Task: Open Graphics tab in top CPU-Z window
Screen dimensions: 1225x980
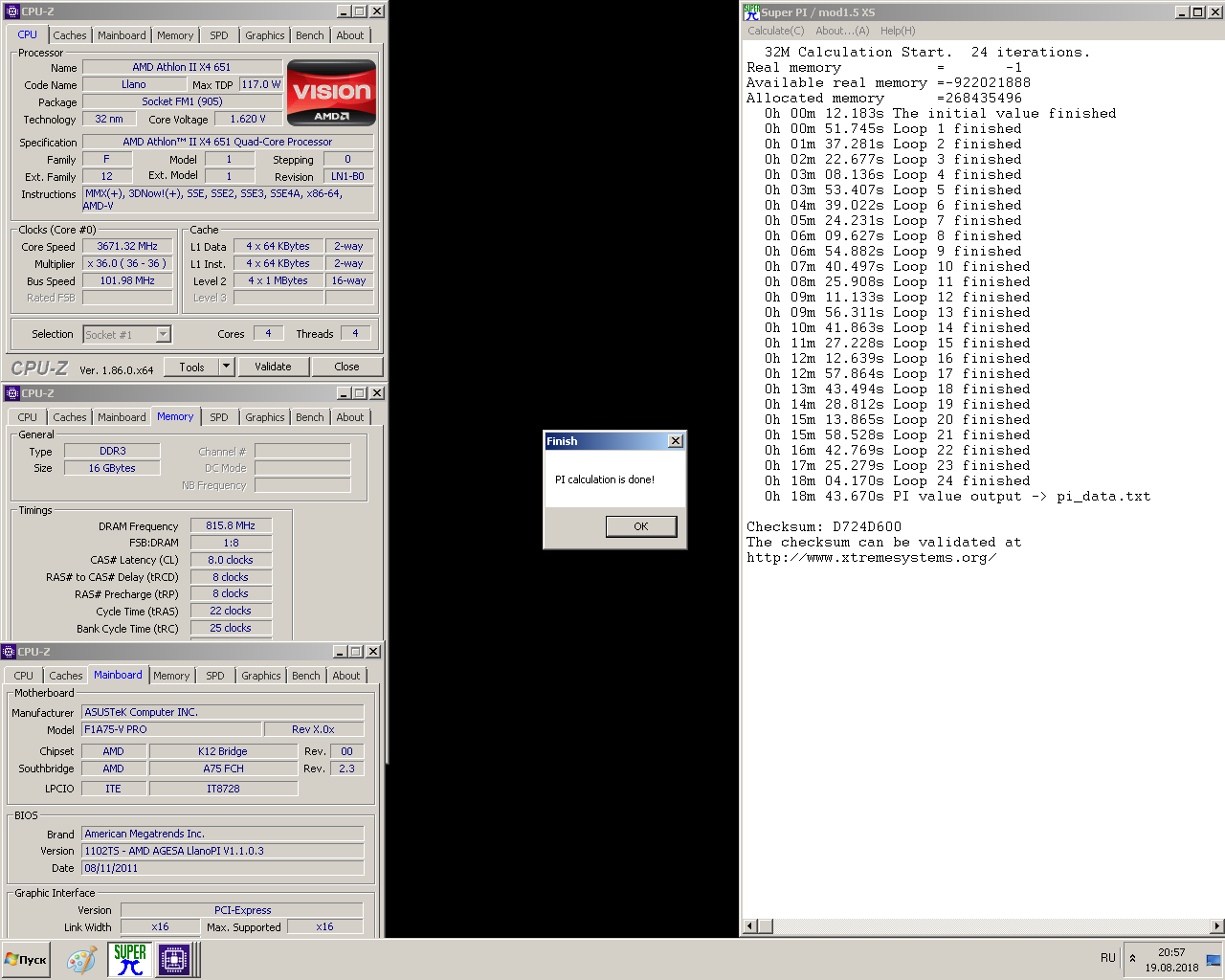Action: 265,35
